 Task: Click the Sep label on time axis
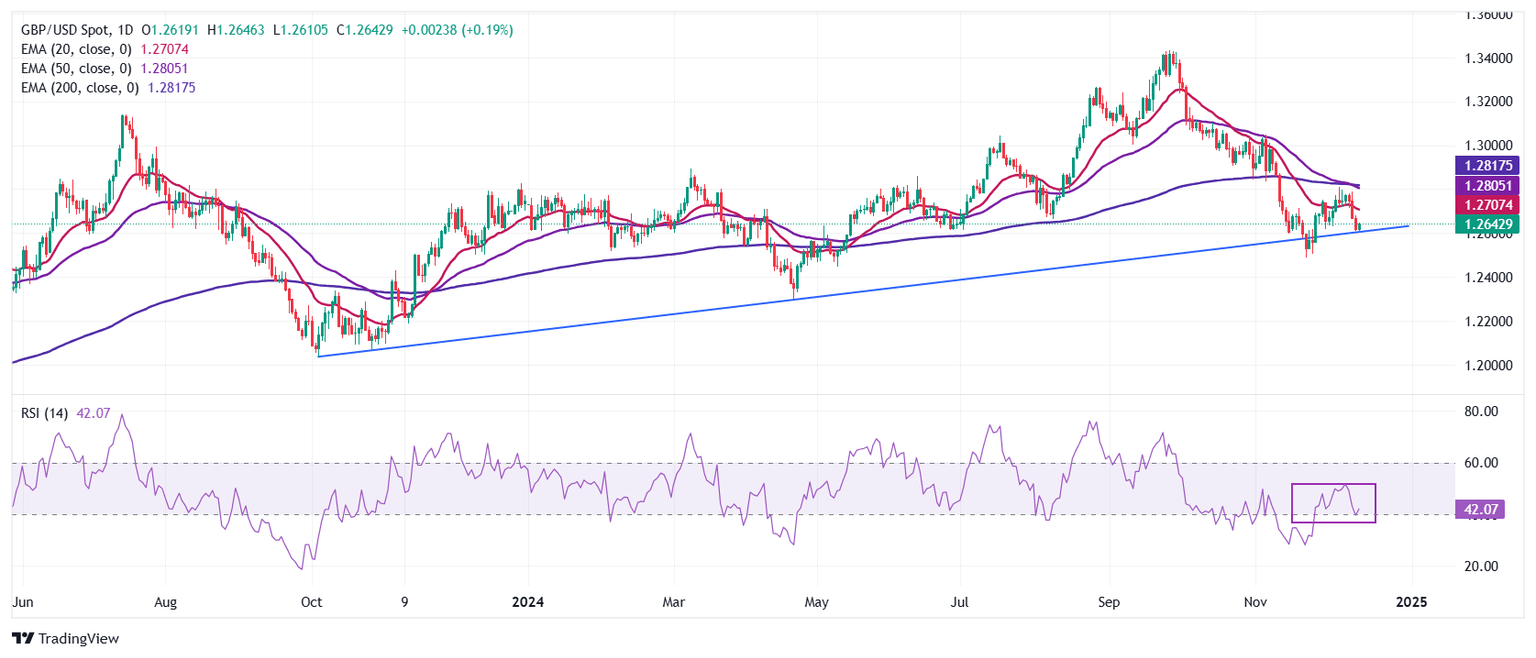[x=1108, y=603]
